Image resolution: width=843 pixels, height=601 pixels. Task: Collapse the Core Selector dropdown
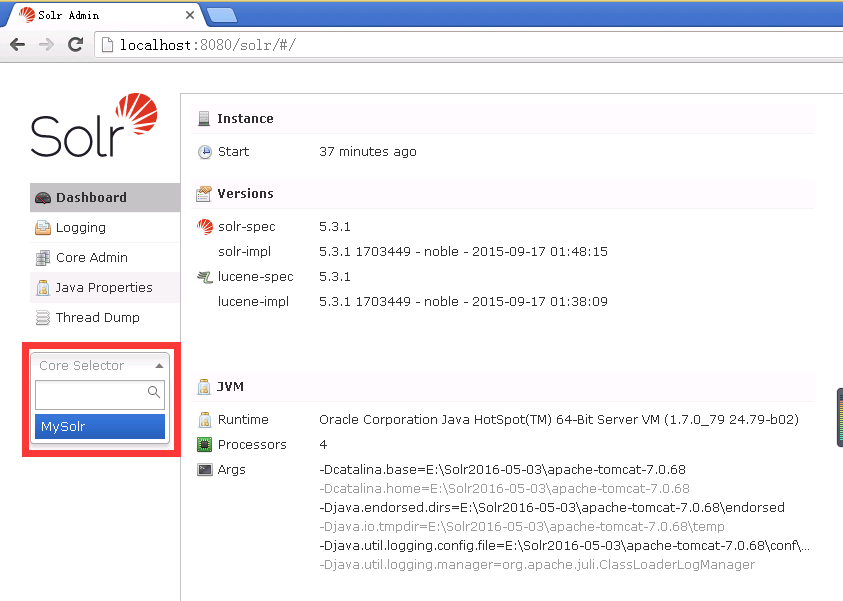100,366
